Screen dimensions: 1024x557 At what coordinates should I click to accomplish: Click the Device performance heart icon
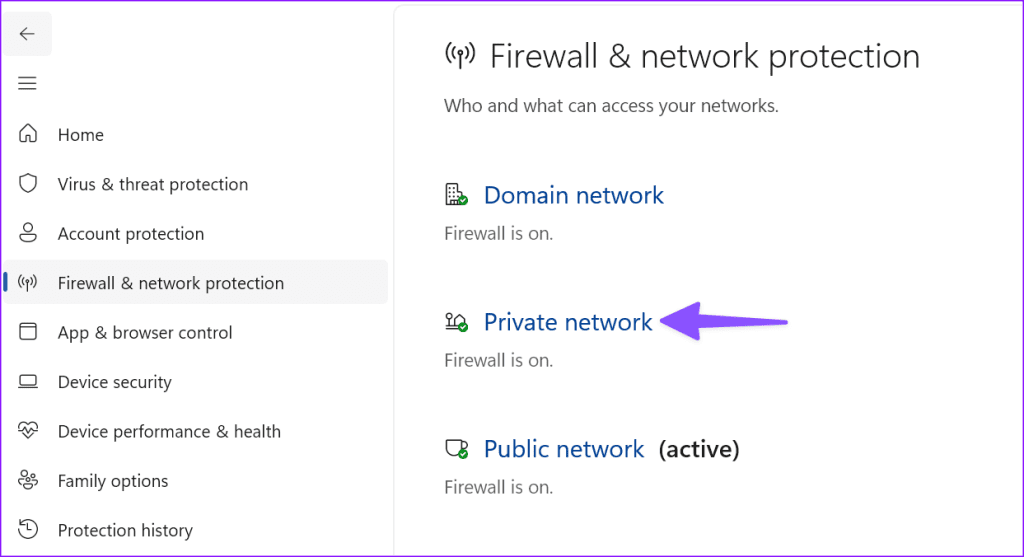tap(27, 430)
